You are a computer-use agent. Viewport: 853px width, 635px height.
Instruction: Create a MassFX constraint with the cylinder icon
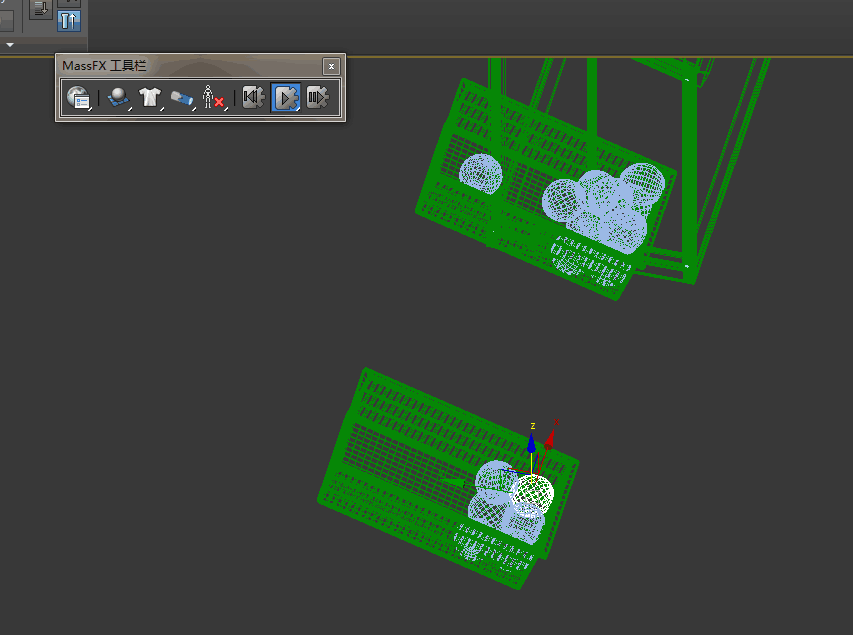[x=182, y=98]
